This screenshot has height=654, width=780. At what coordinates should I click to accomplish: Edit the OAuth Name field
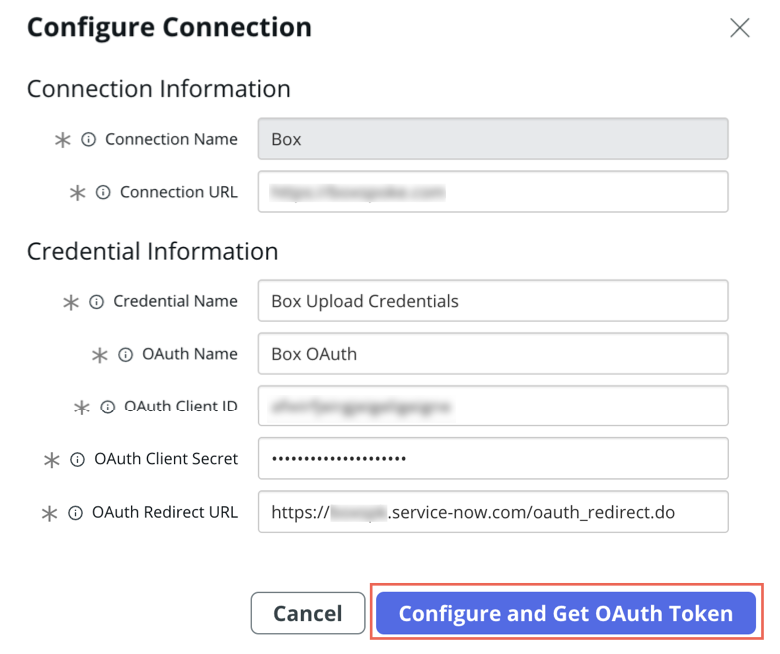493,354
